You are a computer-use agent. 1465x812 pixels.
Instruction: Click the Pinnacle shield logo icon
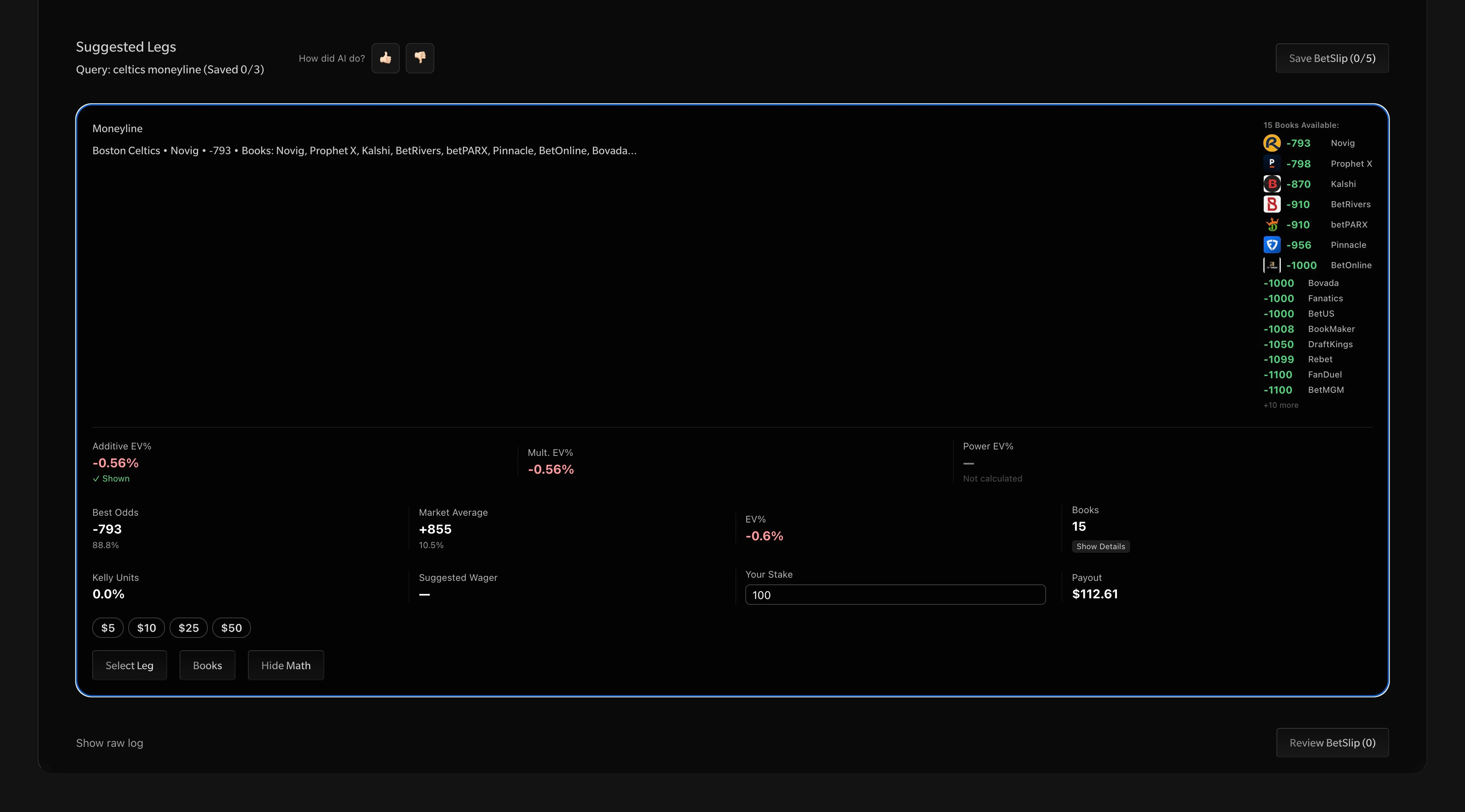tap(1272, 245)
